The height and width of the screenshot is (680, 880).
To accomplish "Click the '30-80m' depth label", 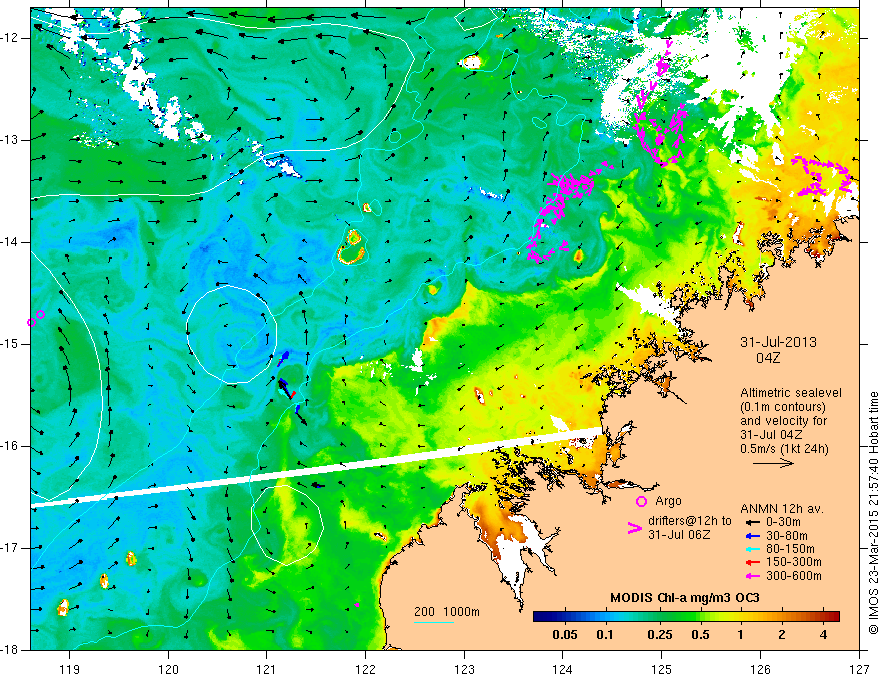I will pos(787,536).
